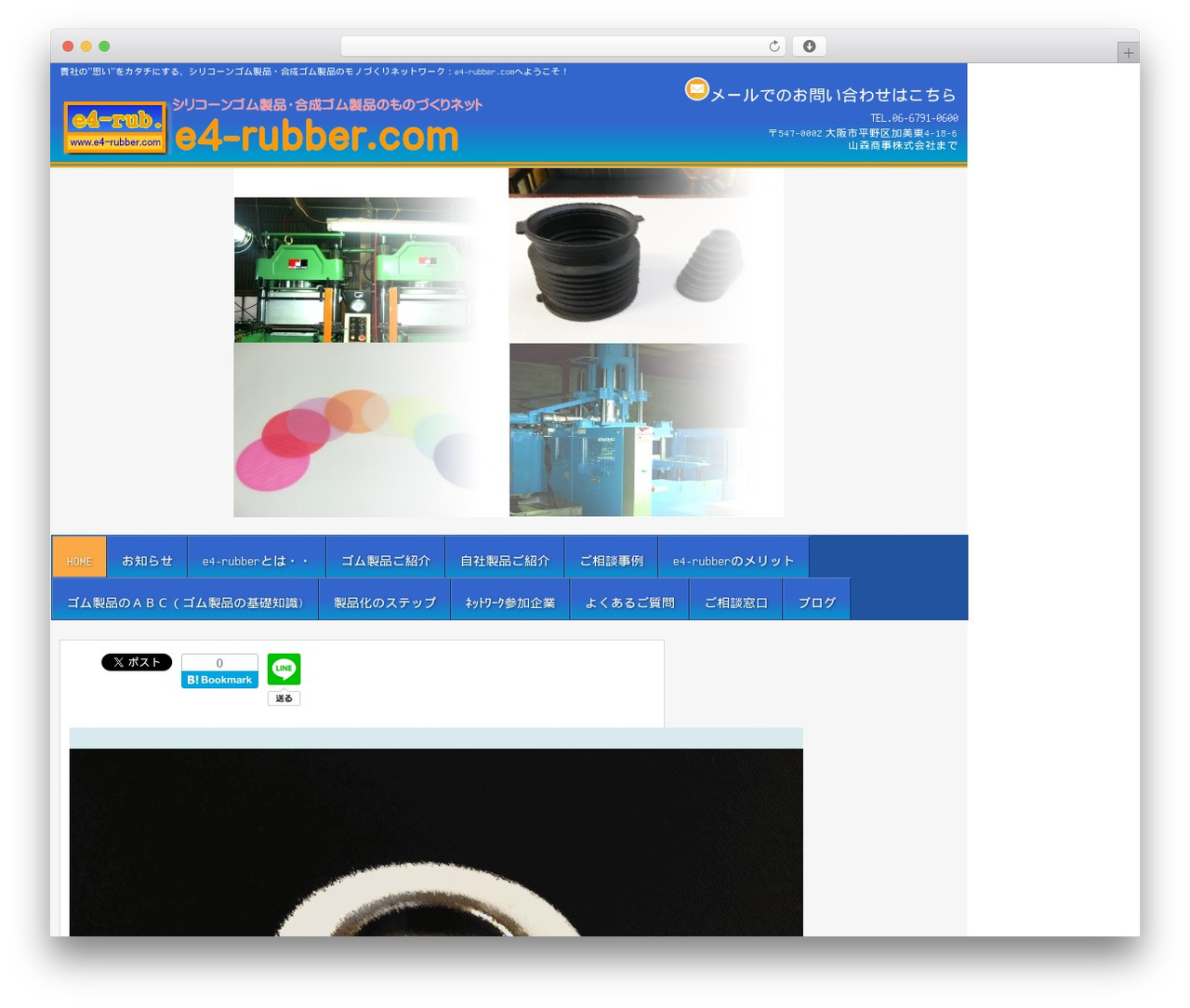Click the TEL.06-6791-0600 text
1190x1008 pixels.
pyautogui.click(x=914, y=118)
